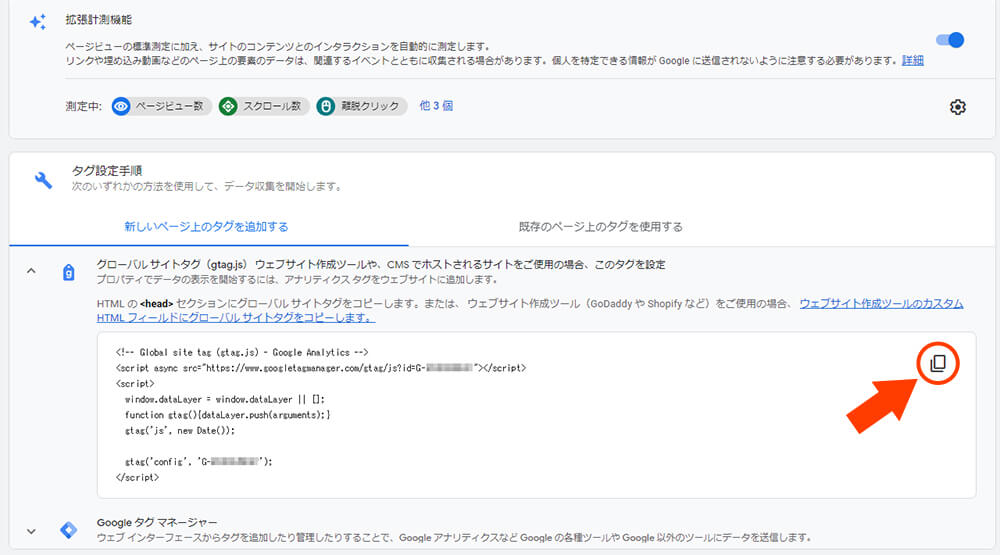Switch to 既存のページ上のタグを使用する tab
The image size is (1000, 555).
tap(600, 226)
